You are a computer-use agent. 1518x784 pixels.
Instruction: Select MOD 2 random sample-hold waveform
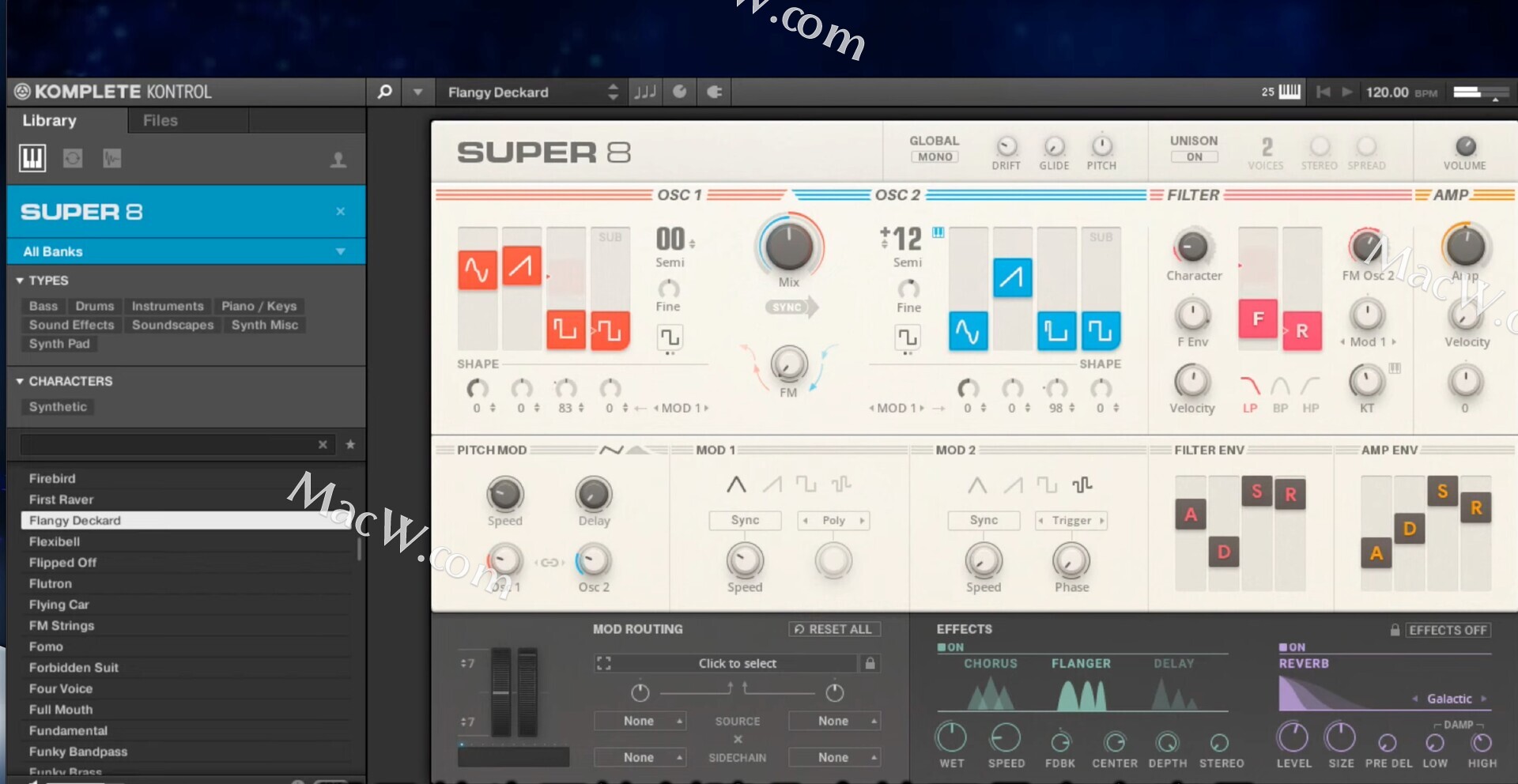pyautogui.click(x=1082, y=484)
